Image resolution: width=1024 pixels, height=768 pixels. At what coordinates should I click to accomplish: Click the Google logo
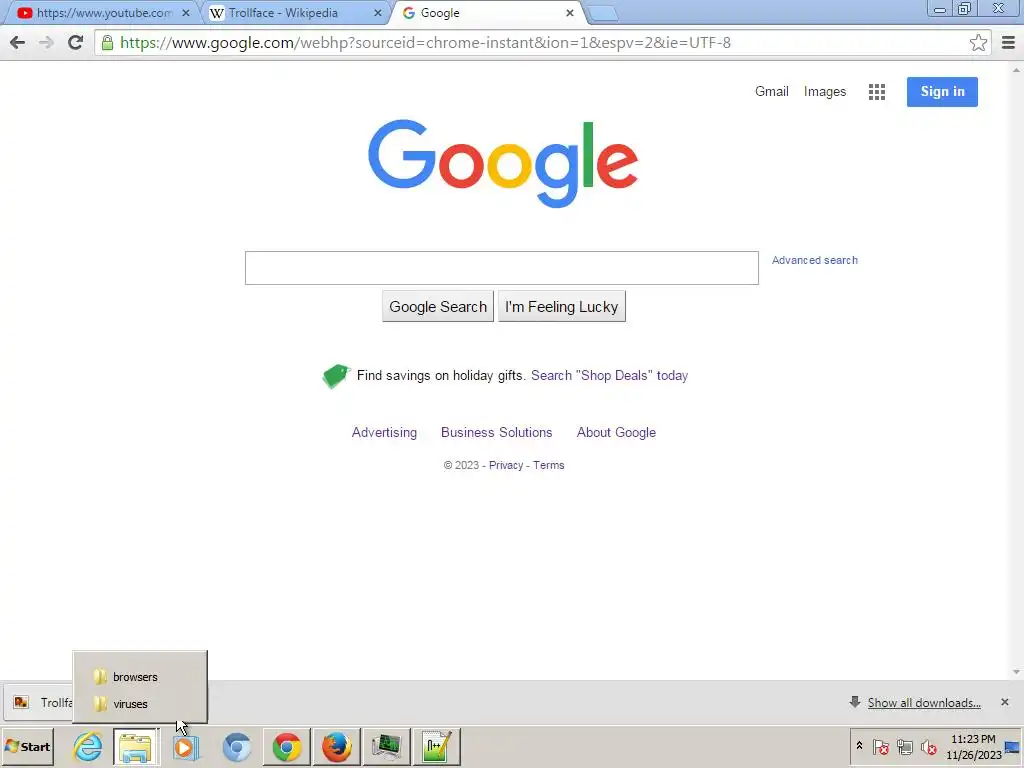(x=503, y=163)
